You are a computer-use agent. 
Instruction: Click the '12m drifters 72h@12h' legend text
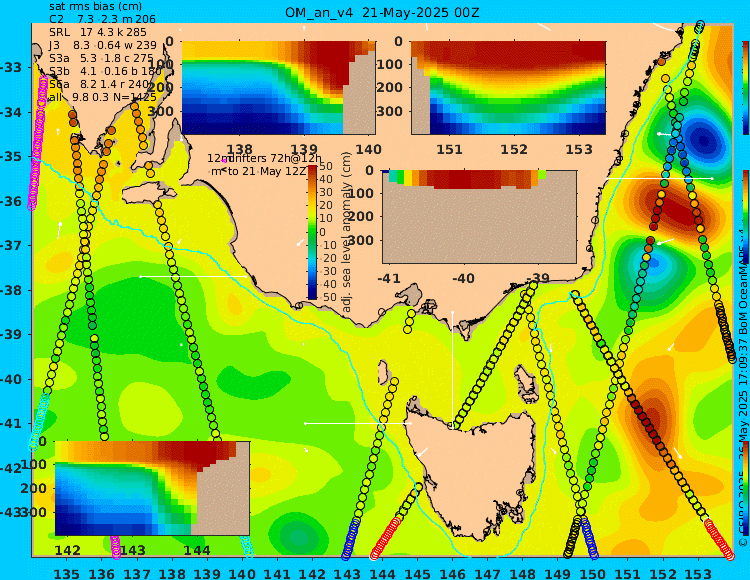click(x=265, y=158)
